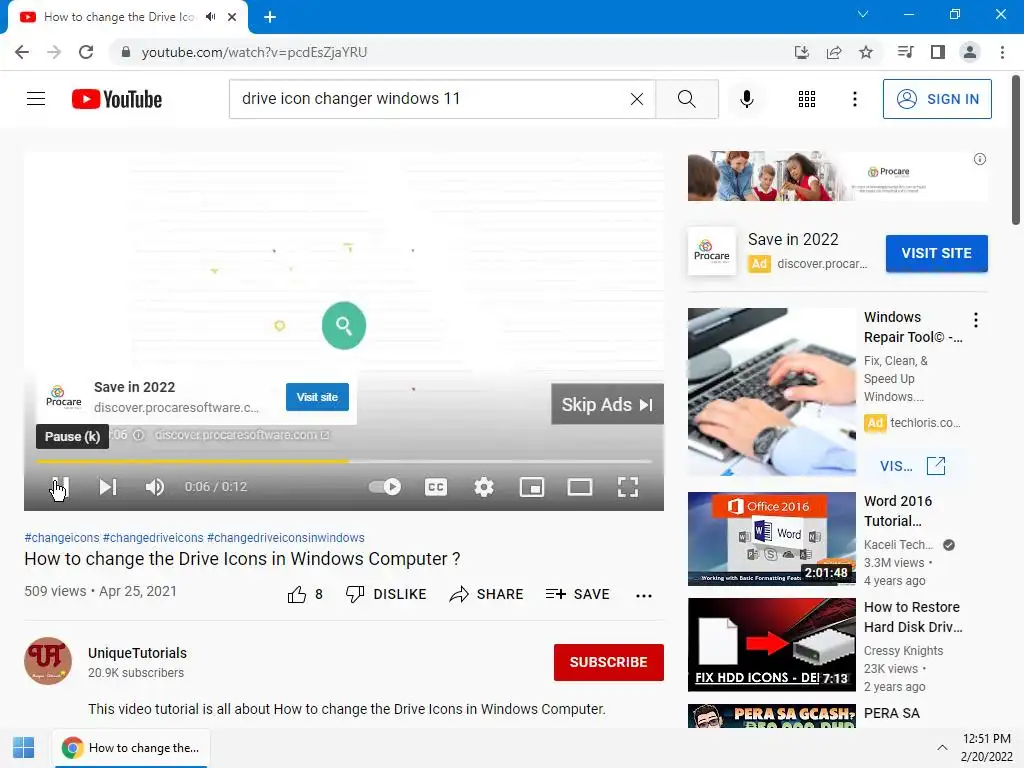1024x768 pixels.
Task: Run search with magnifier button
Action: pos(687,99)
